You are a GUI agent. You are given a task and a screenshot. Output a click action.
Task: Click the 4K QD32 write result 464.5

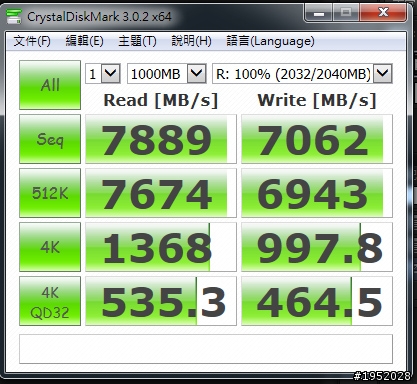coord(317,301)
